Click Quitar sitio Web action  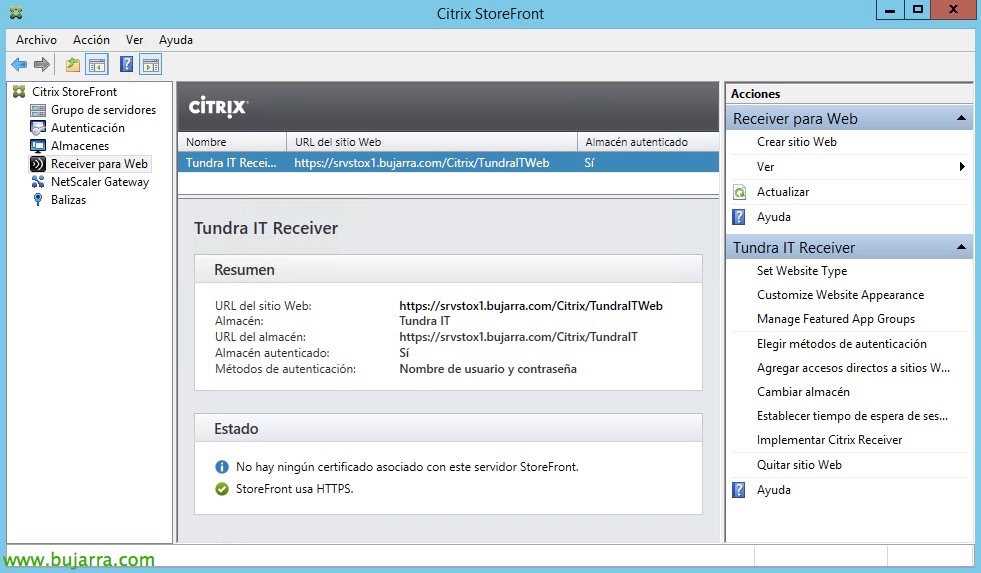(799, 465)
